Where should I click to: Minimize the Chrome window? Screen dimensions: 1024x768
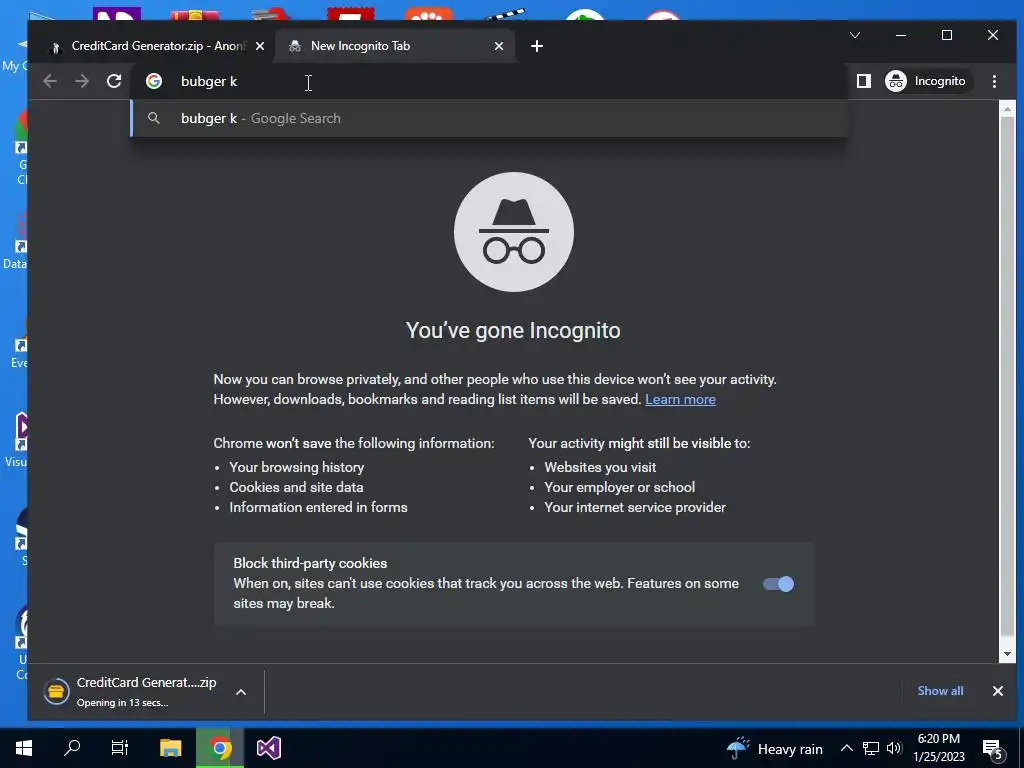(x=901, y=35)
